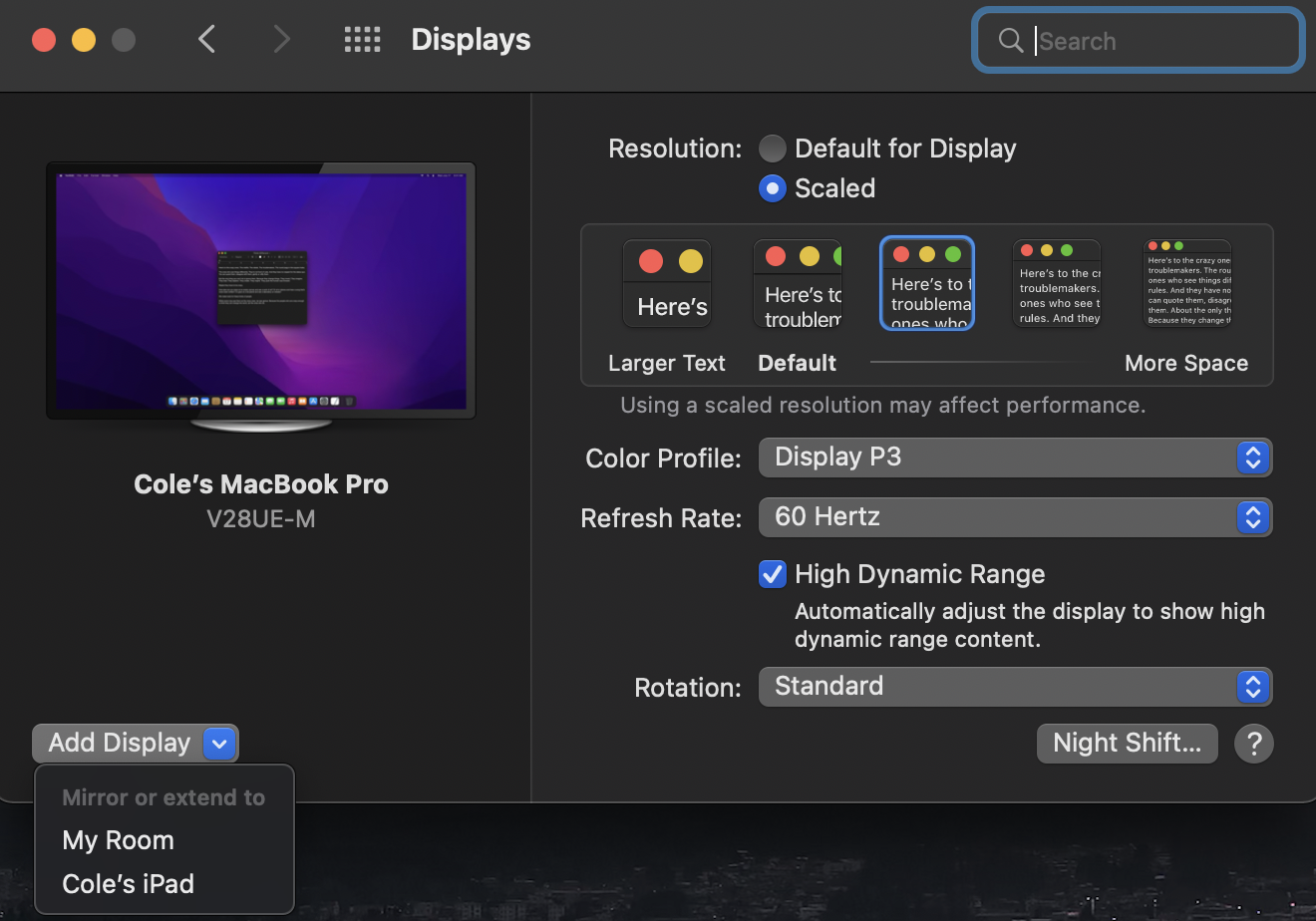Show all preferences grid icon
Screen dimensions: 1316x921
[362, 40]
